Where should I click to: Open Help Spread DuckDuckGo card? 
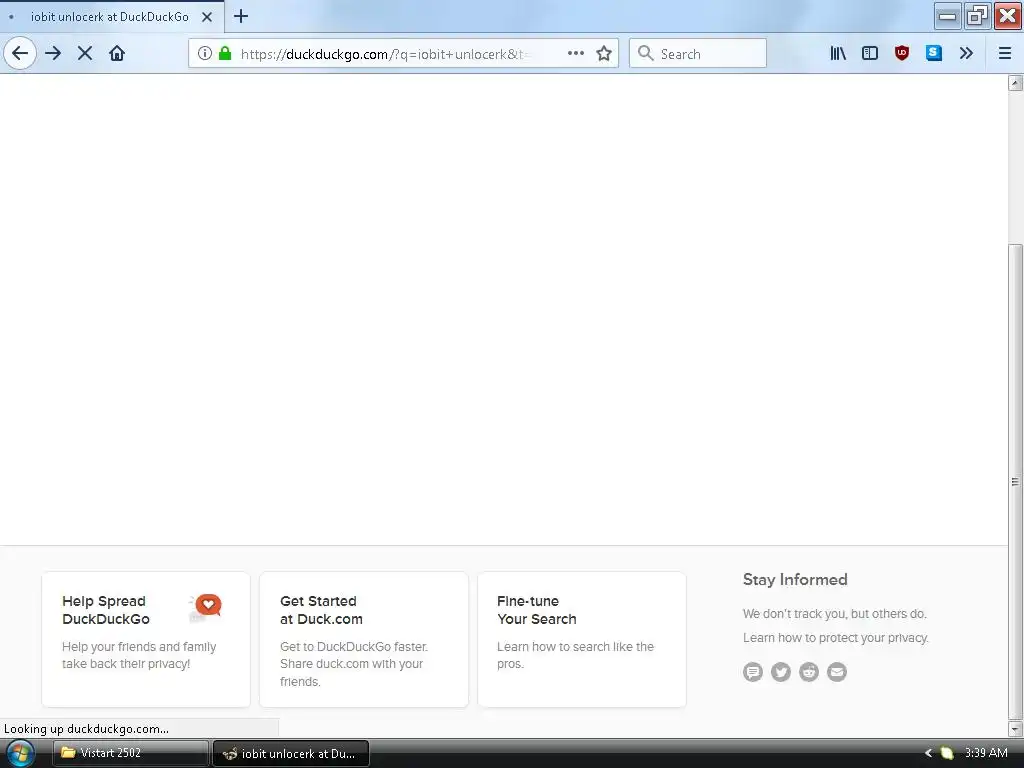pyautogui.click(x=146, y=639)
